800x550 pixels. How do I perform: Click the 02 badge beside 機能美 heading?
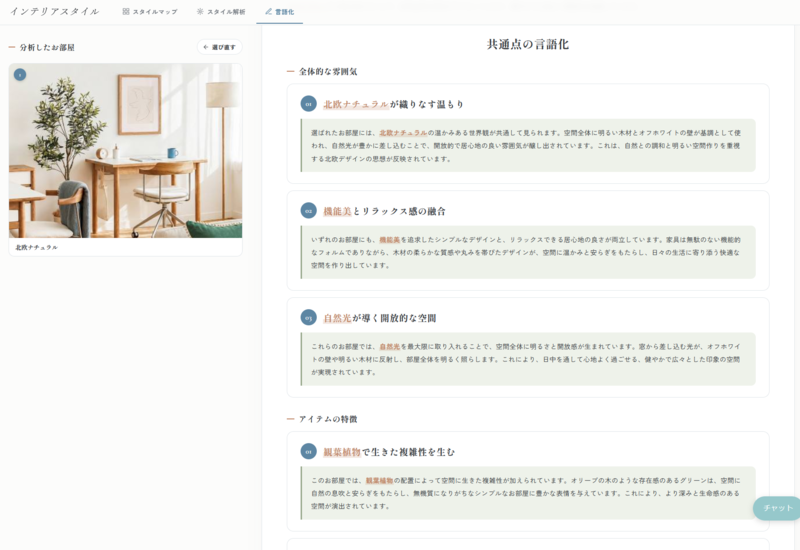click(309, 211)
